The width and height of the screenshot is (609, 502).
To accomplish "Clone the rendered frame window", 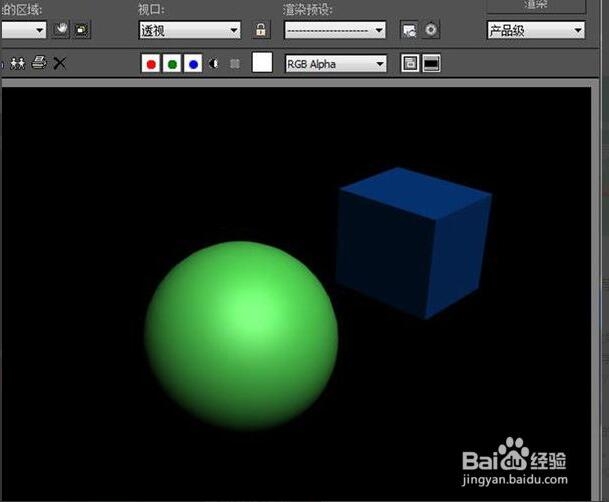I will coord(17,63).
